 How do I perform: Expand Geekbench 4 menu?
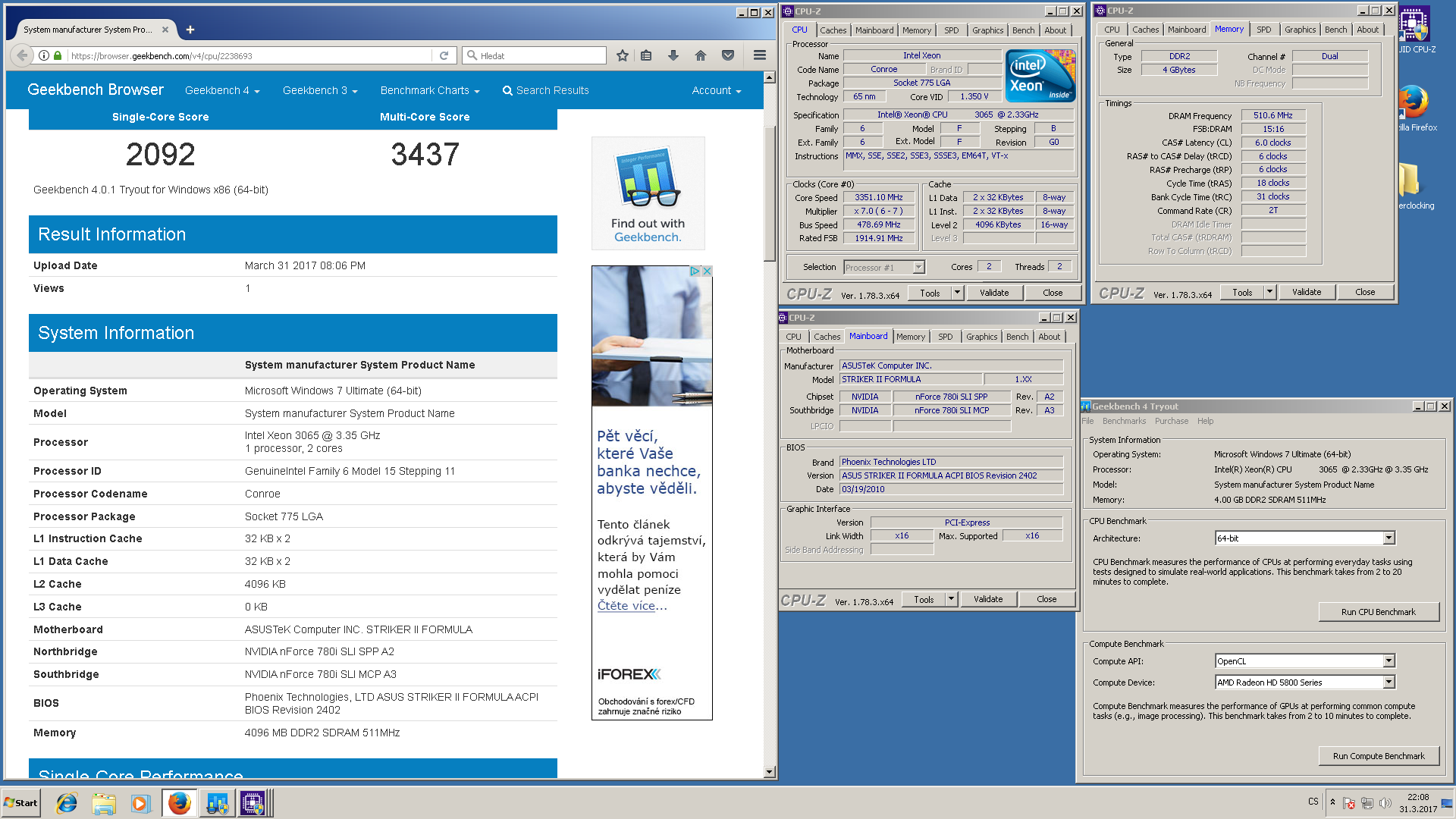pos(222,90)
